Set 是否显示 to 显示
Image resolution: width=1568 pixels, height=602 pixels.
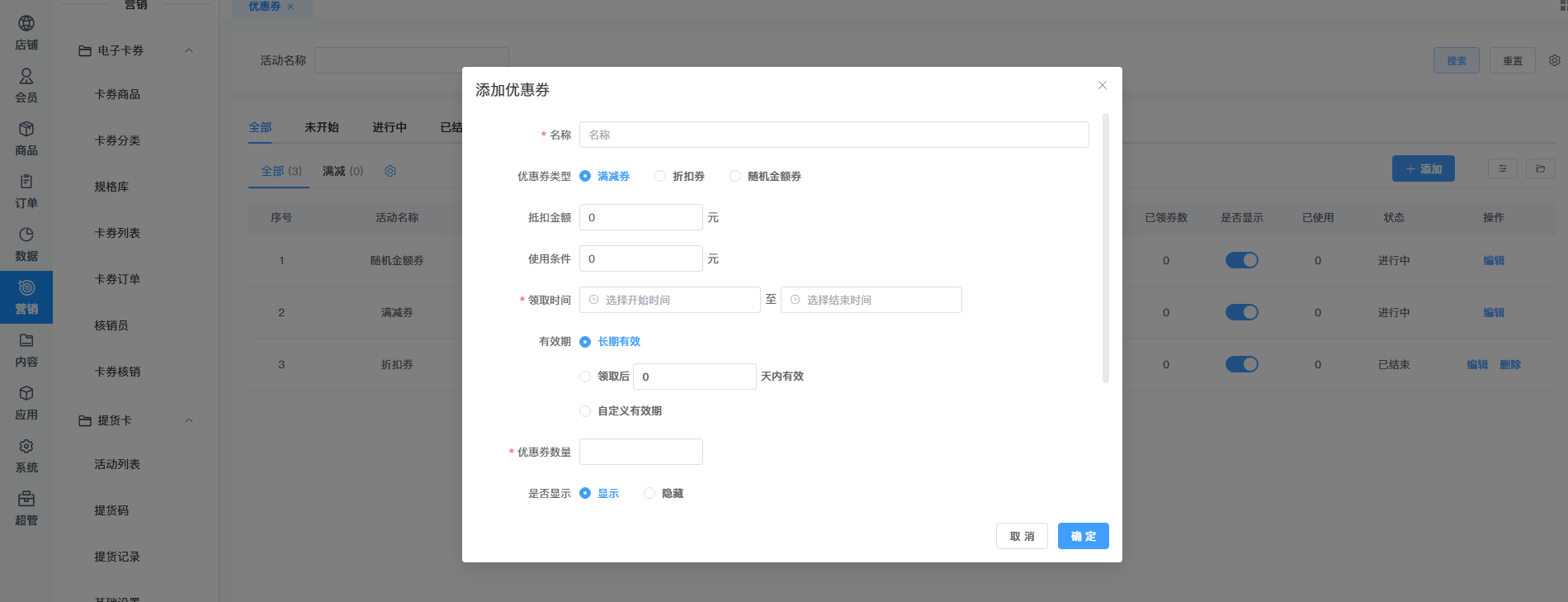pos(599,493)
